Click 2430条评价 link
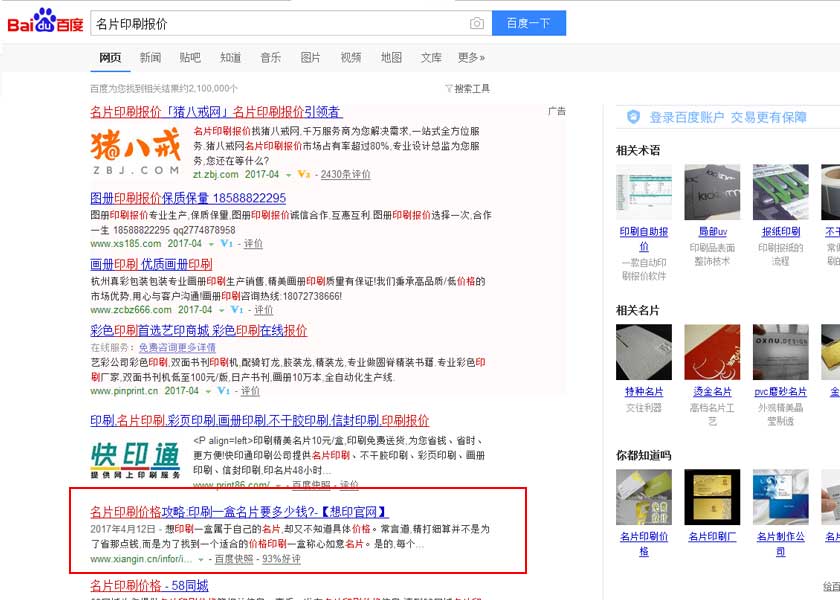The image size is (840, 600). pos(346,175)
